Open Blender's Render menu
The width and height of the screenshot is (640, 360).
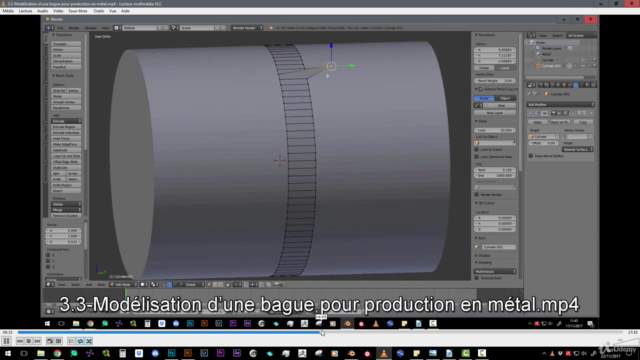[x=74, y=28]
